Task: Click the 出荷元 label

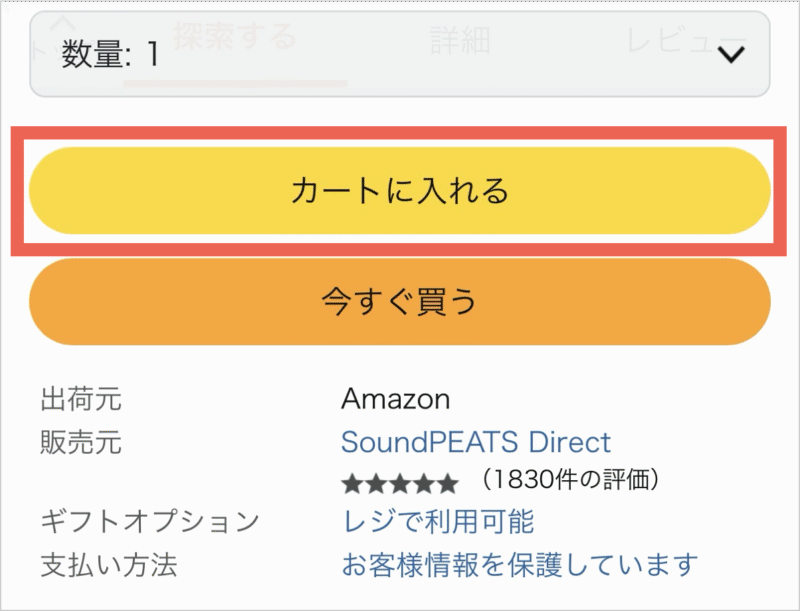Action: (80, 400)
